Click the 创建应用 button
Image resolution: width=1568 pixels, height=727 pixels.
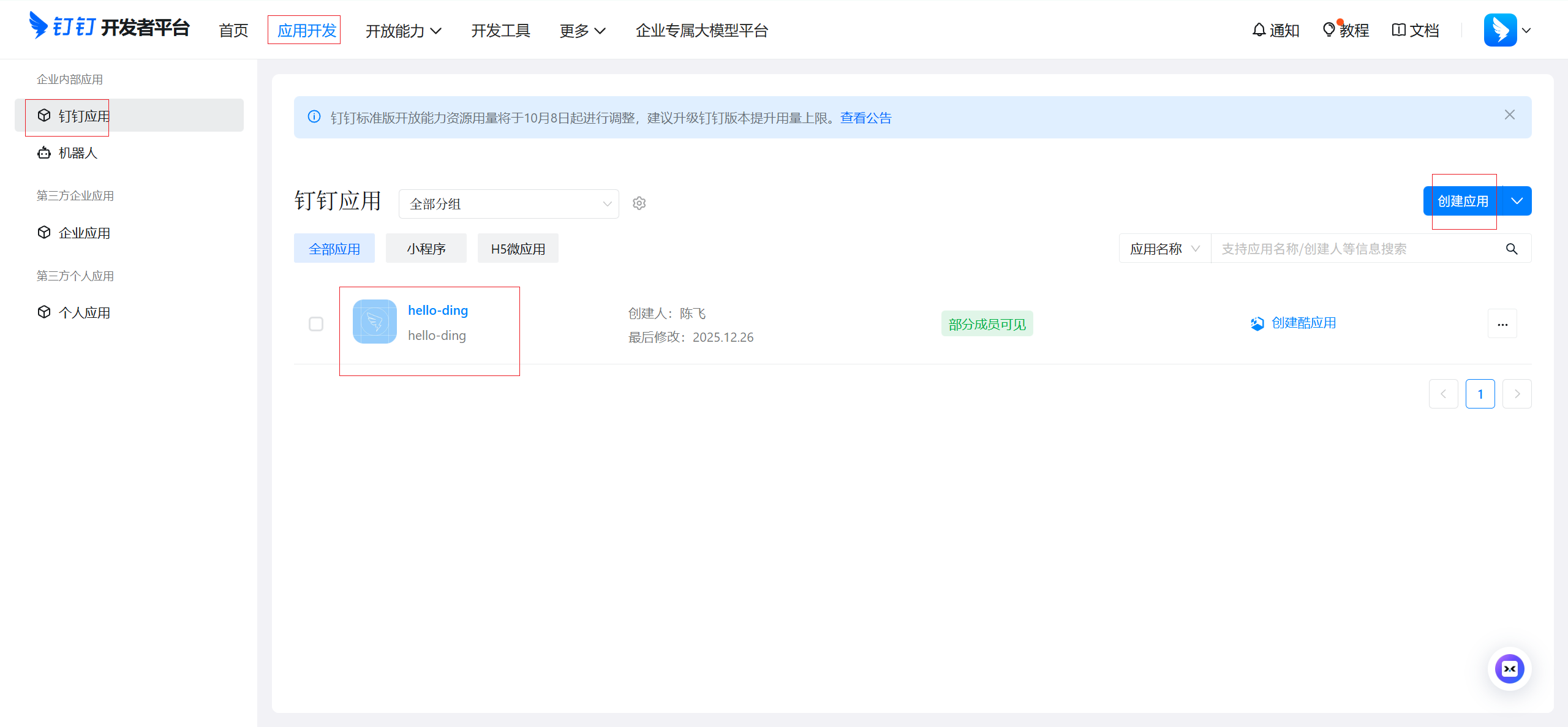click(x=1463, y=201)
